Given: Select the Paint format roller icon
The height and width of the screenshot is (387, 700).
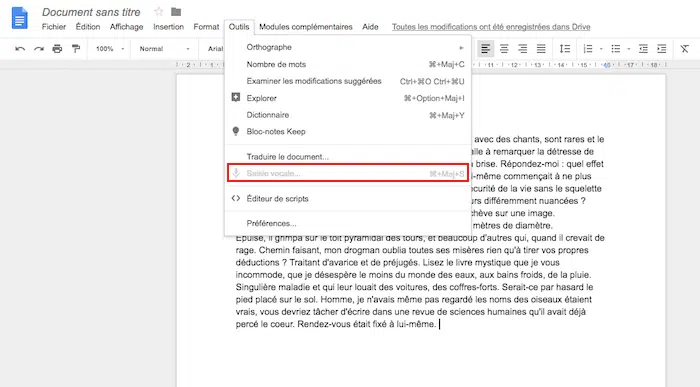Looking at the screenshot, I should click(x=76, y=49).
